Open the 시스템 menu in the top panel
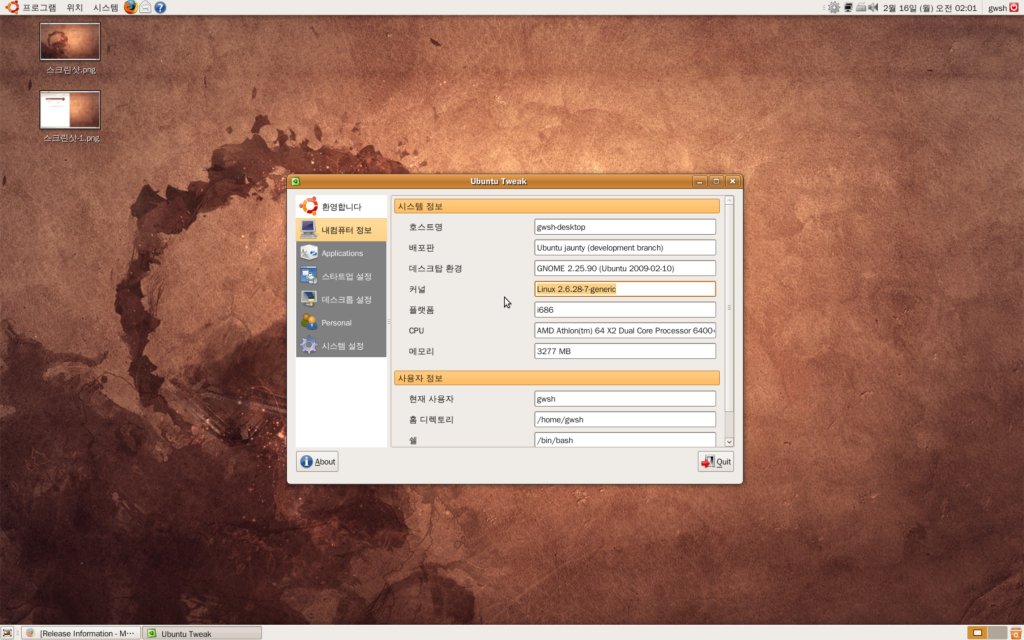 105,7
